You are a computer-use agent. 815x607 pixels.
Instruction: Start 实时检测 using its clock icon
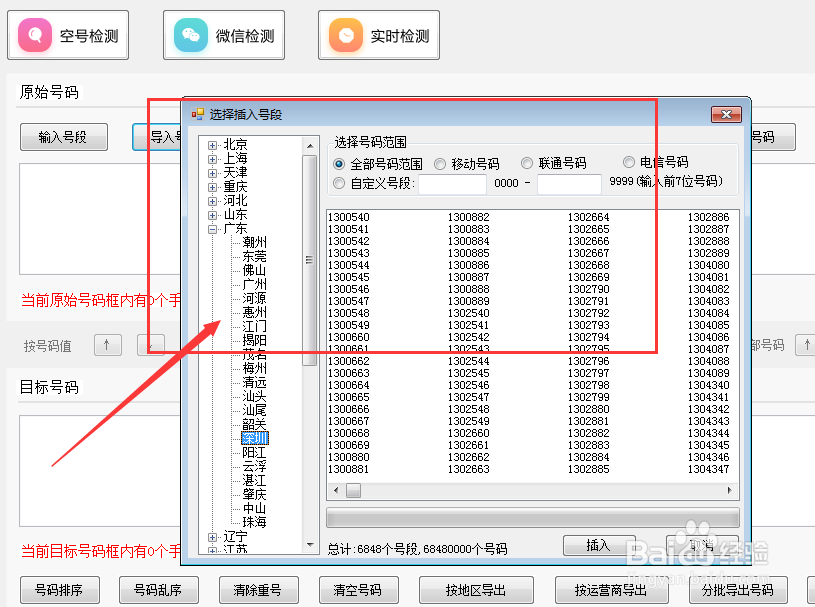[x=348, y=33]
